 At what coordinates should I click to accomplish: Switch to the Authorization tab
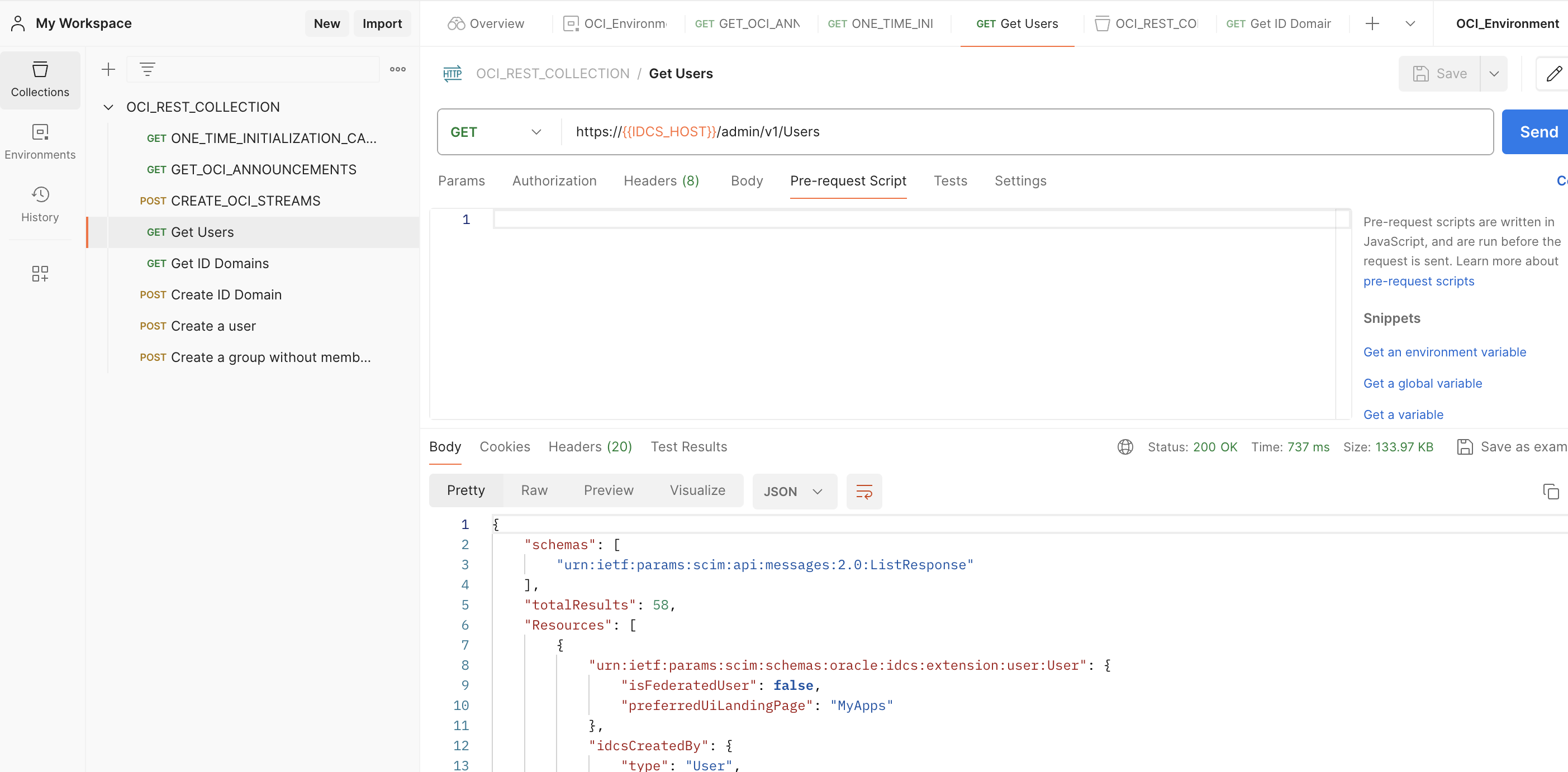click(554, 180)
